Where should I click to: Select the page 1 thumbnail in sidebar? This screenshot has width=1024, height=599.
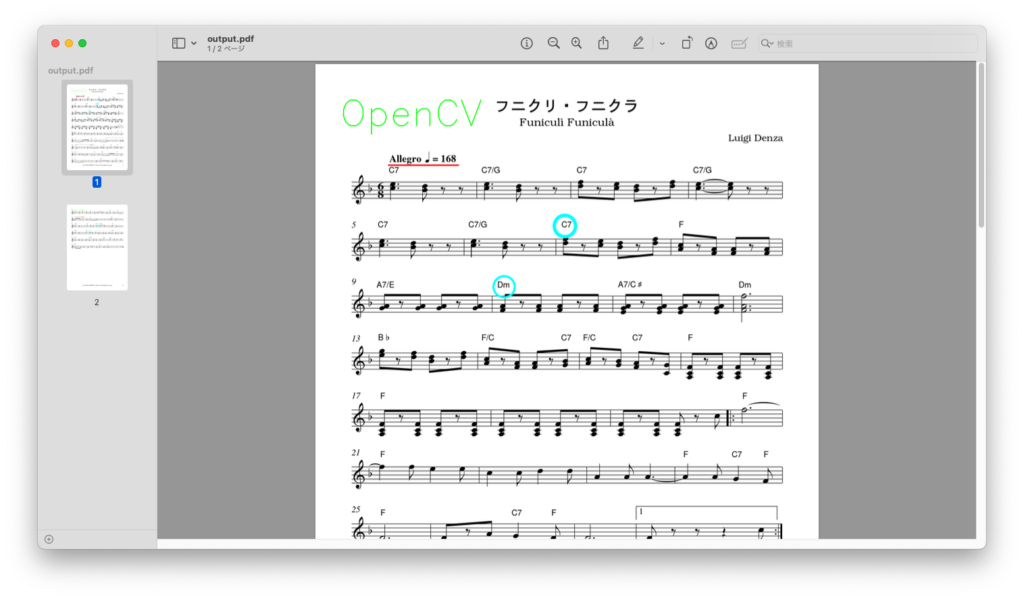pos(97,128)
